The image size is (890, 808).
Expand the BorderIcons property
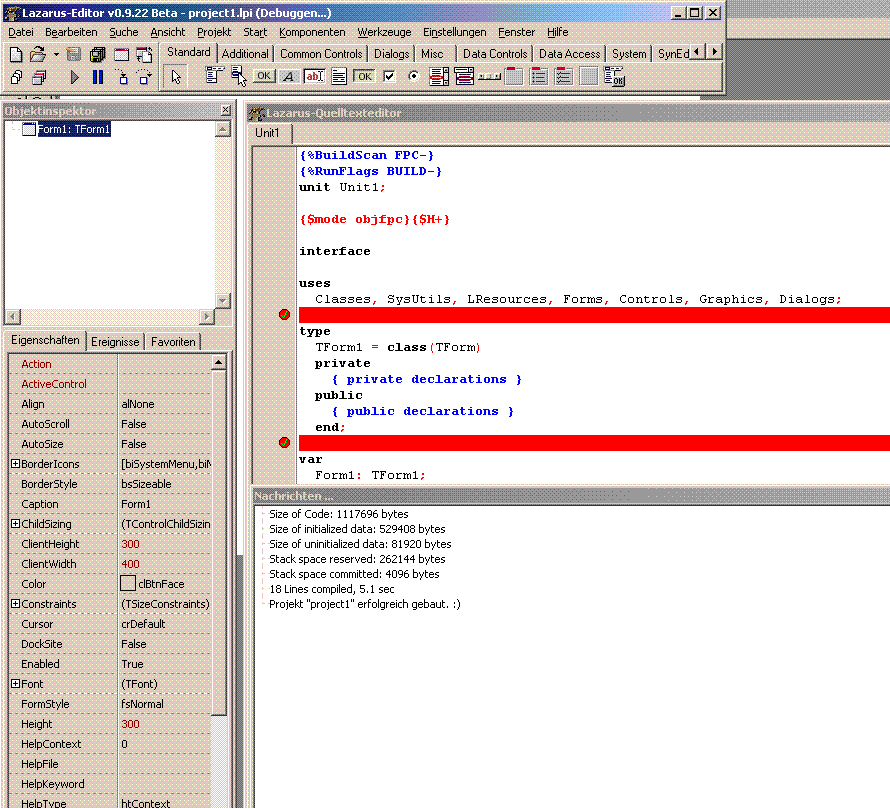click(15, 464)
